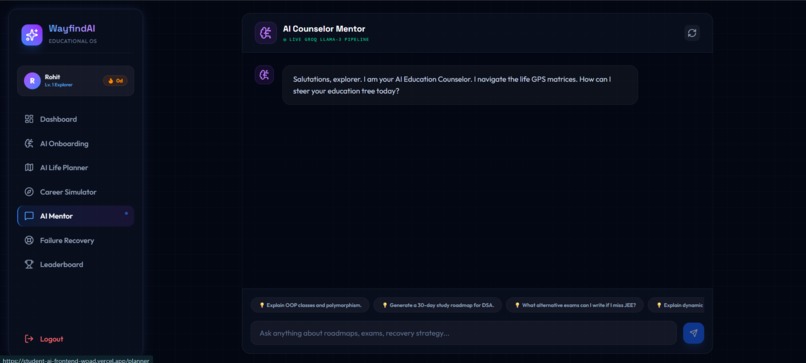Focus the 'Ask anything about roadmaps' input
This screenshot has width=806, height=363.
pyautogui.click(x=464, y=333)
